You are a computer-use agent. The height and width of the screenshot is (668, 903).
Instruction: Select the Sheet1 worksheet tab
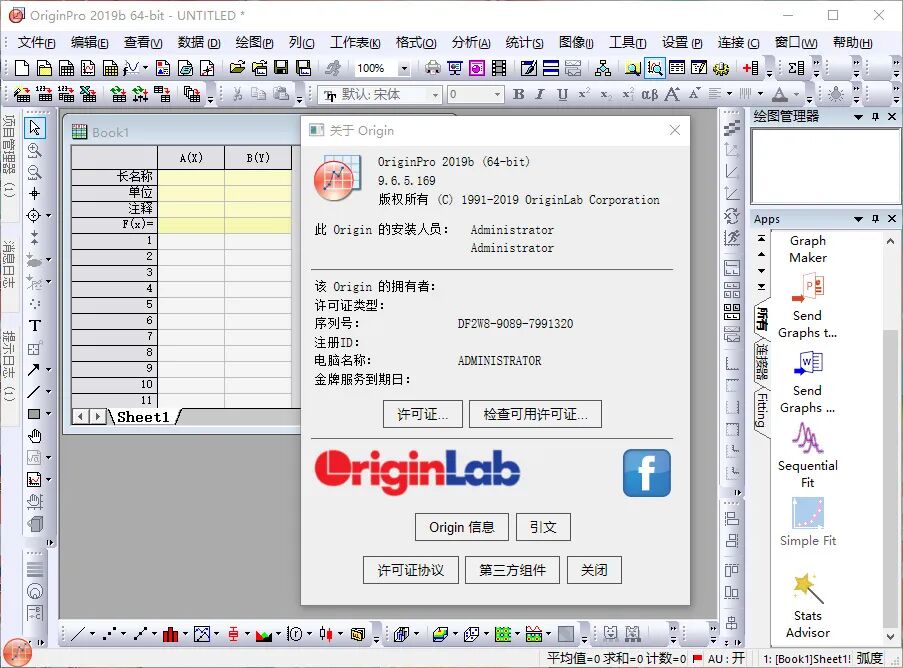pos(143,417)
